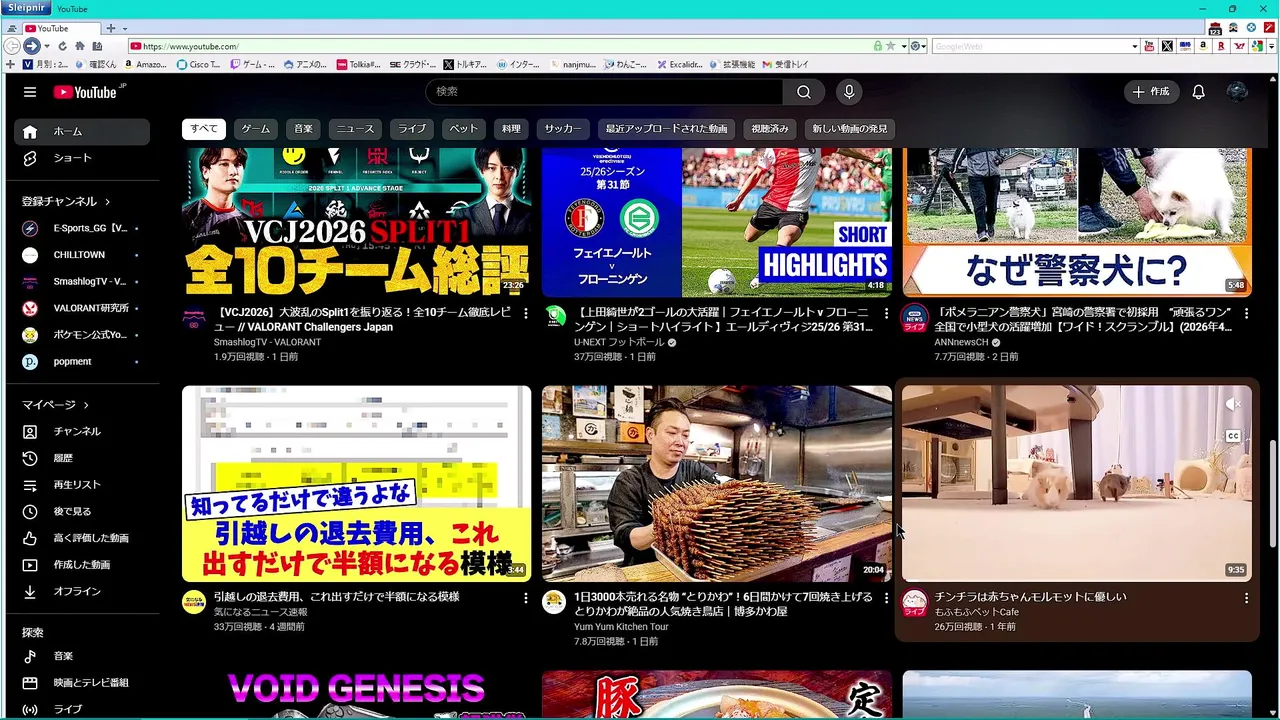
Task: Open more options for フェイエノールト video
Action: 885,314
